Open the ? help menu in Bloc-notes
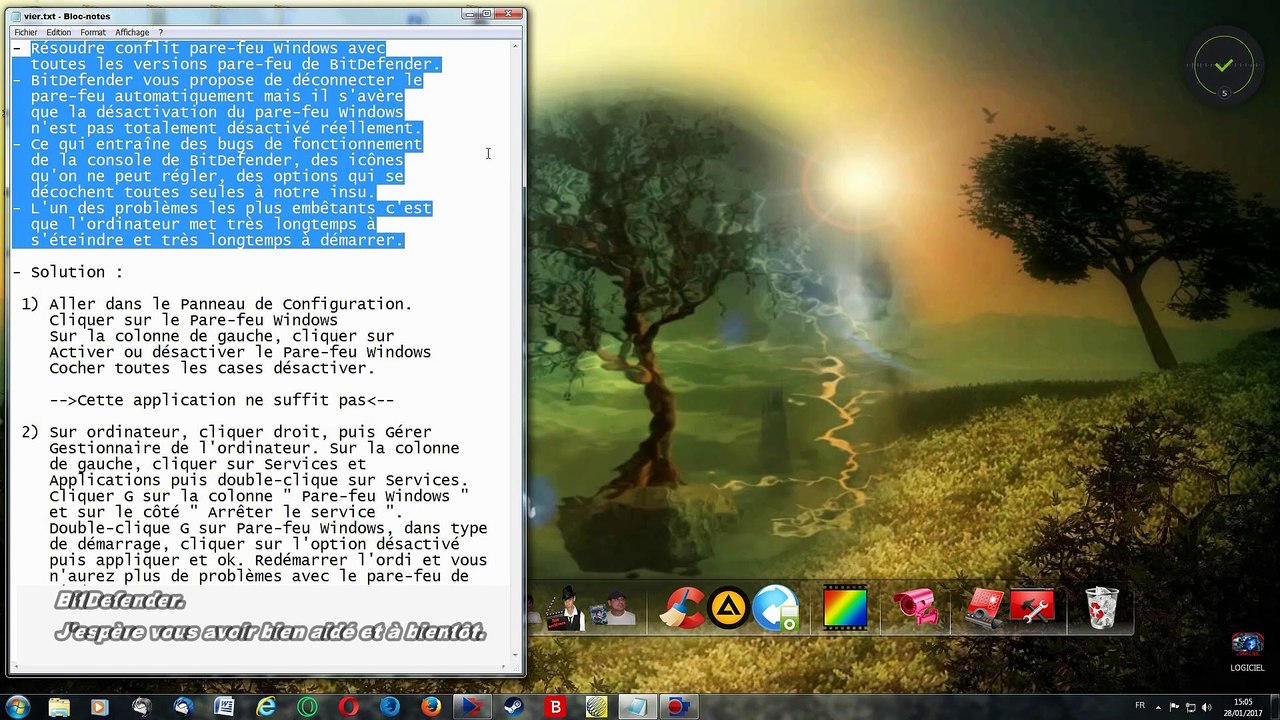 click(x=160, y=32)
